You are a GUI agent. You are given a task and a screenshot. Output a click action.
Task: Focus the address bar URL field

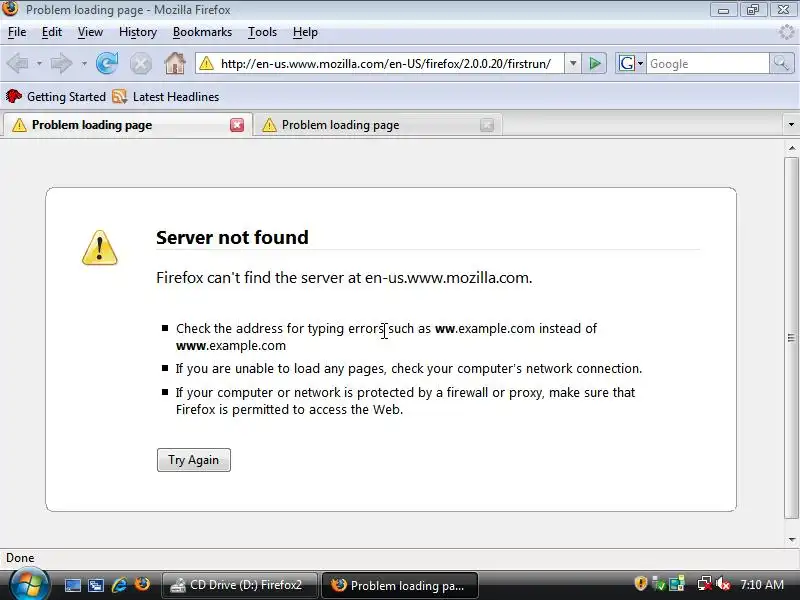(386, 64)
